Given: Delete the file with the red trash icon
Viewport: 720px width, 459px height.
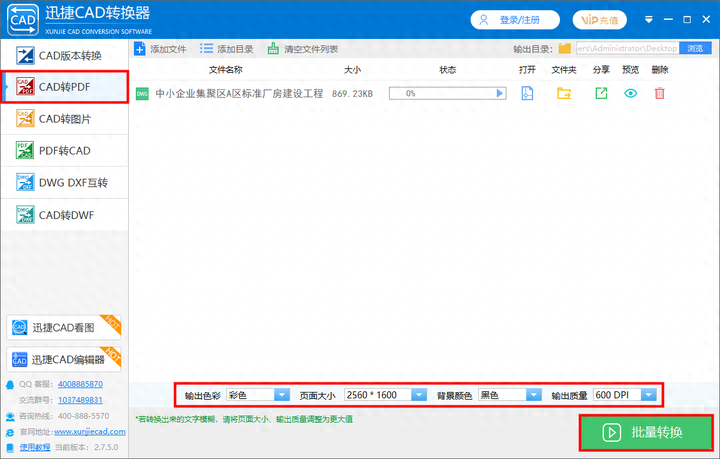Looking at the screenshot, I should 659,93.
